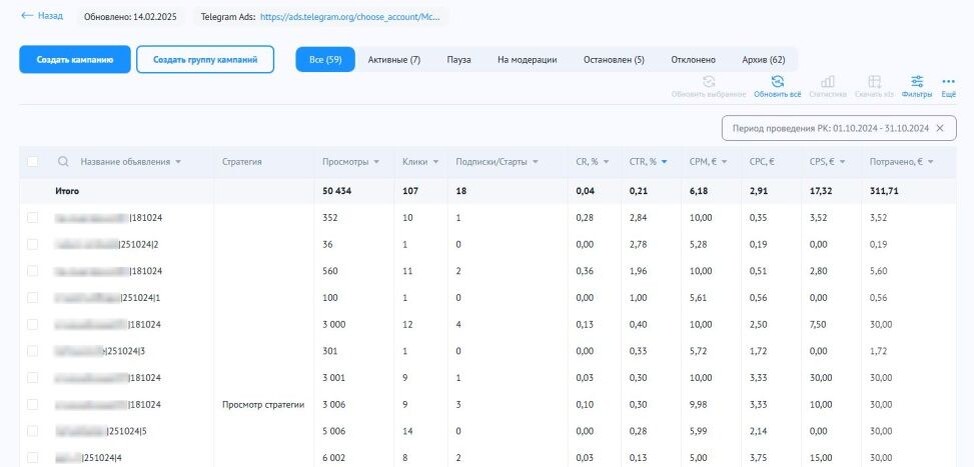974x467 pixels.
Task: Go back with the Назад arrow
Action: tap(26, 16)
